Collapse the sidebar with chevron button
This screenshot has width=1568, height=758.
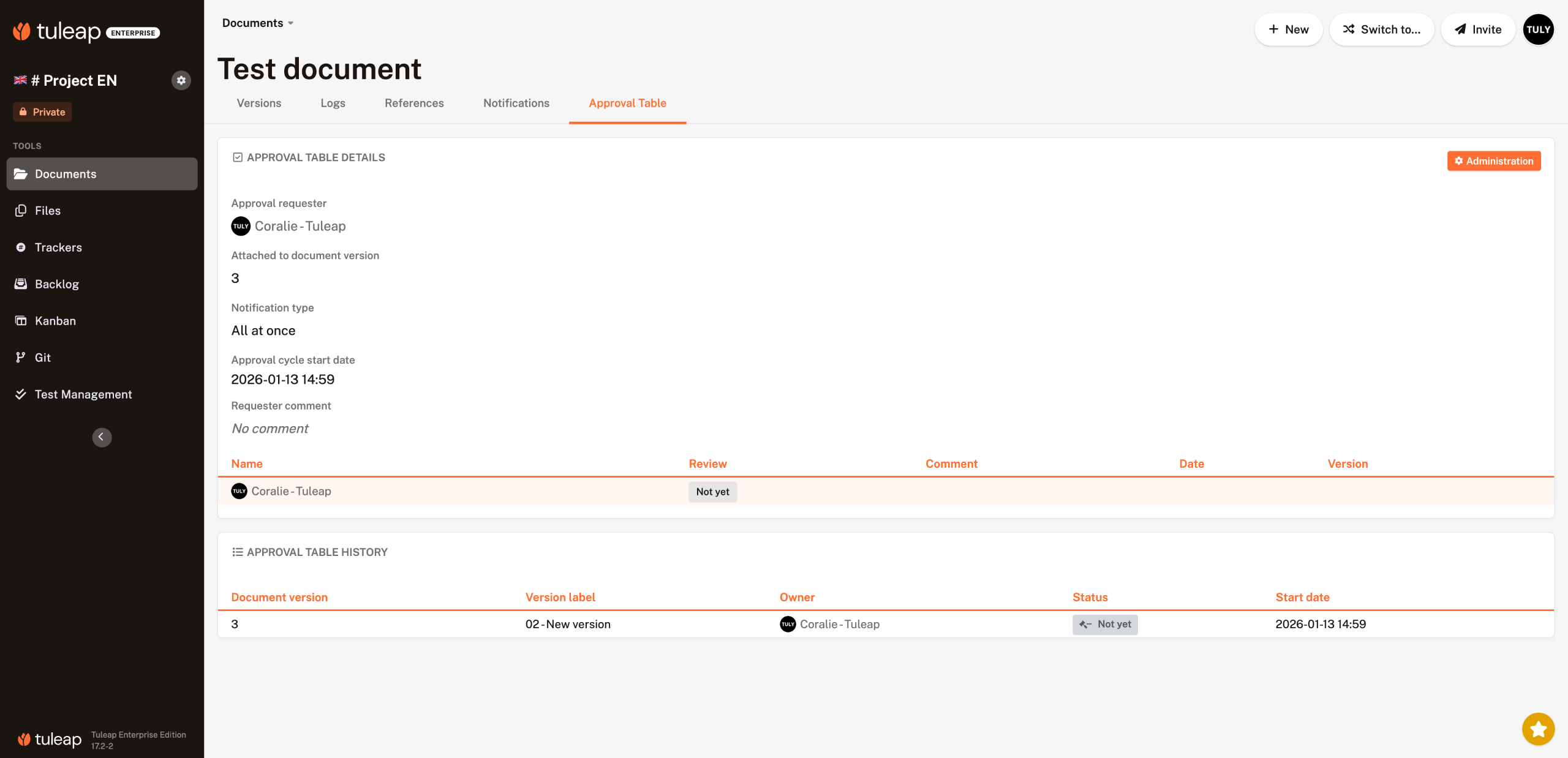pos(102,437)
